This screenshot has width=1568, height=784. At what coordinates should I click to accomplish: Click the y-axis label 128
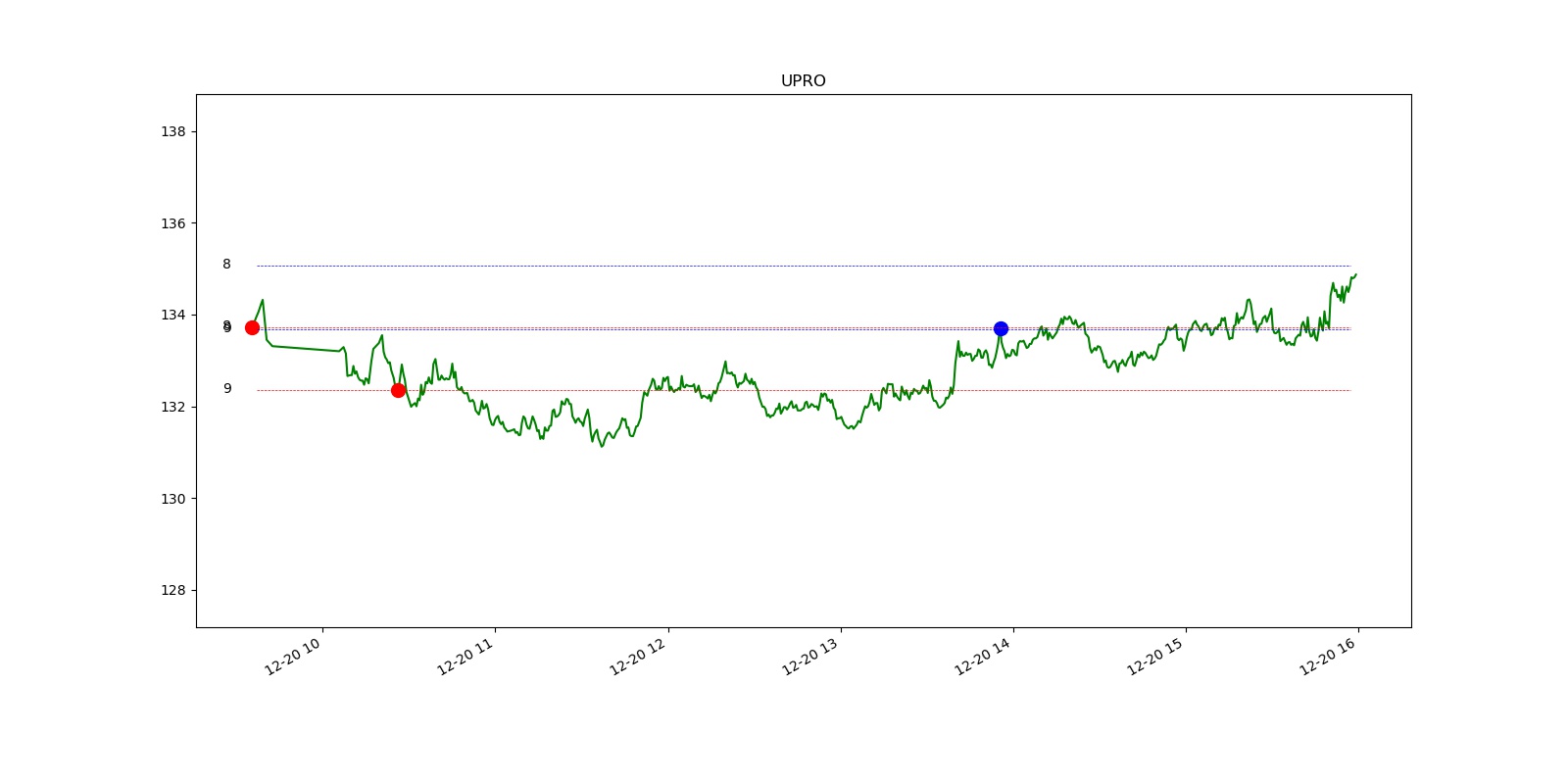point(172,590)
